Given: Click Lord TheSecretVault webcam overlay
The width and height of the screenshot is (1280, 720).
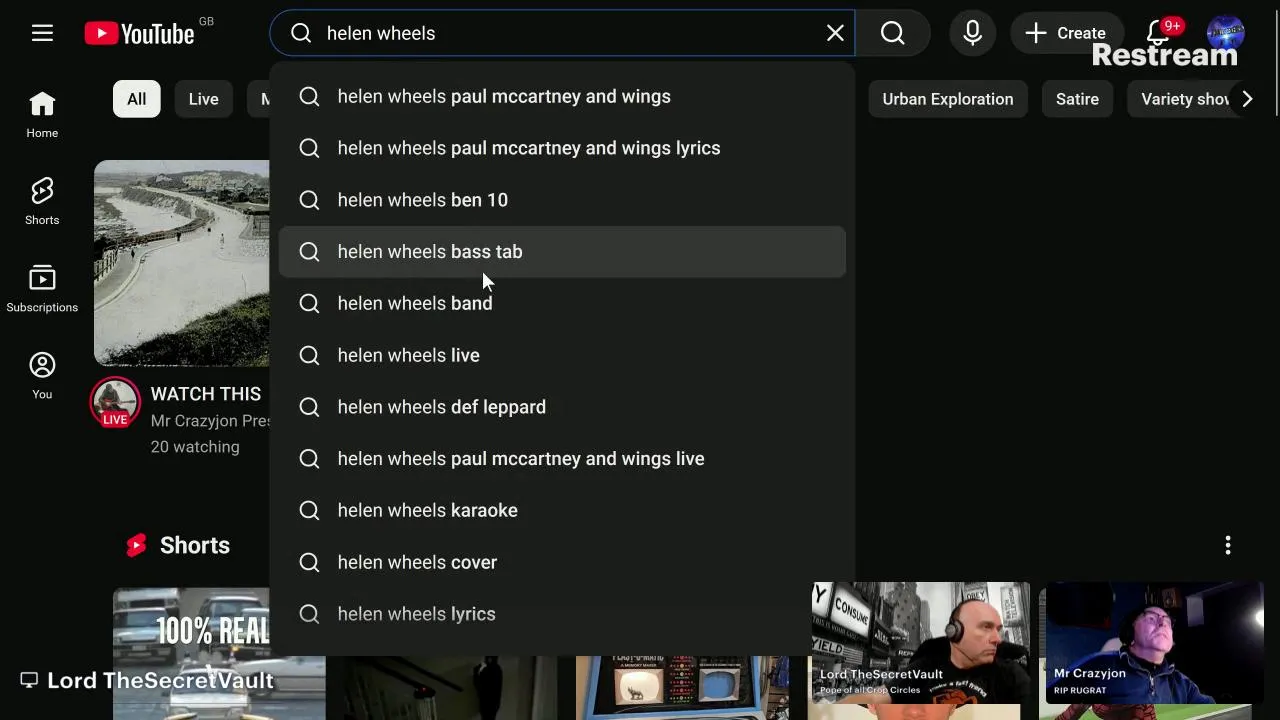Looking at the screenshot, I should 921,643.
